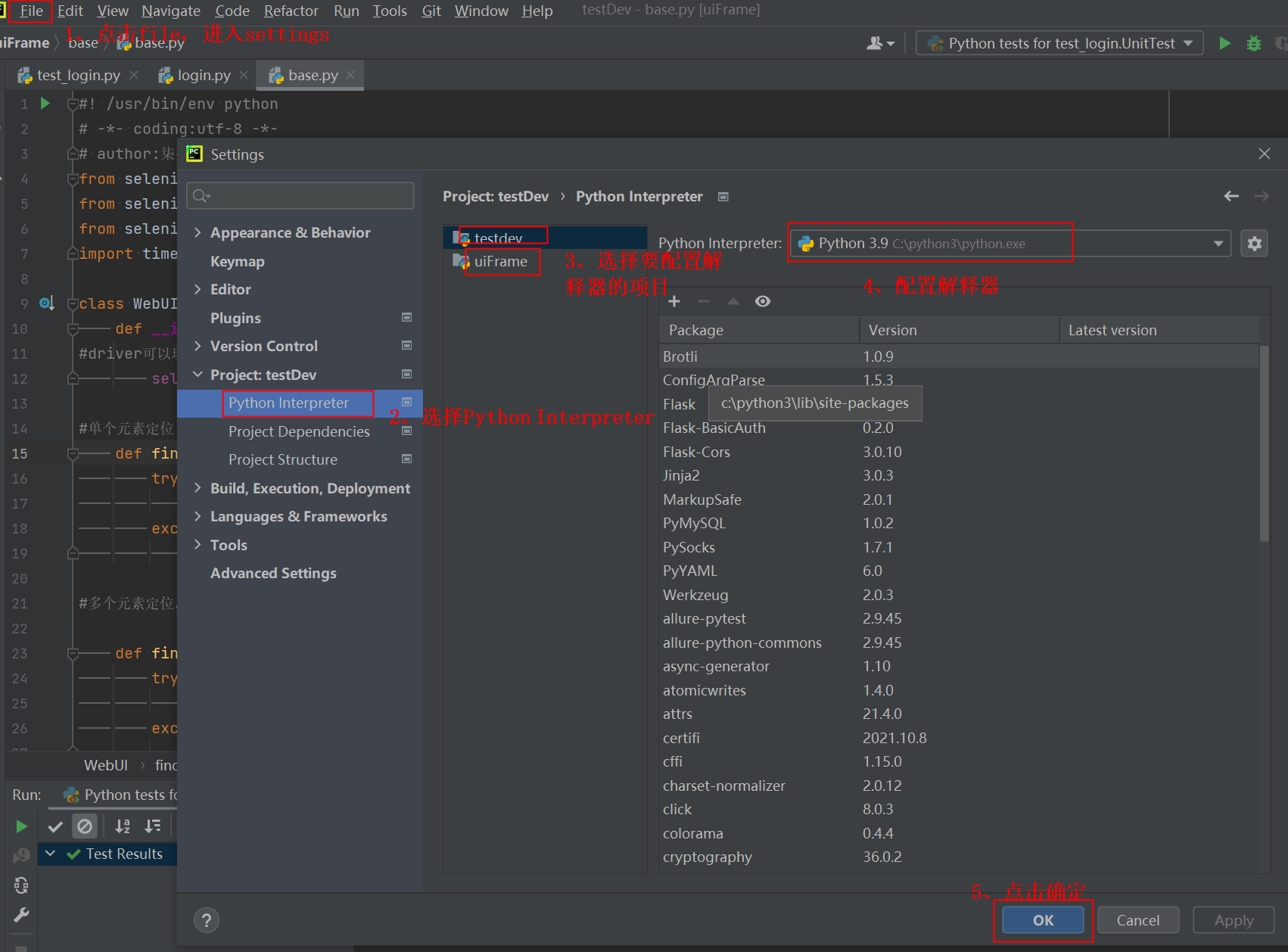
Task: Click the OK button
Action: [1043, 920]
